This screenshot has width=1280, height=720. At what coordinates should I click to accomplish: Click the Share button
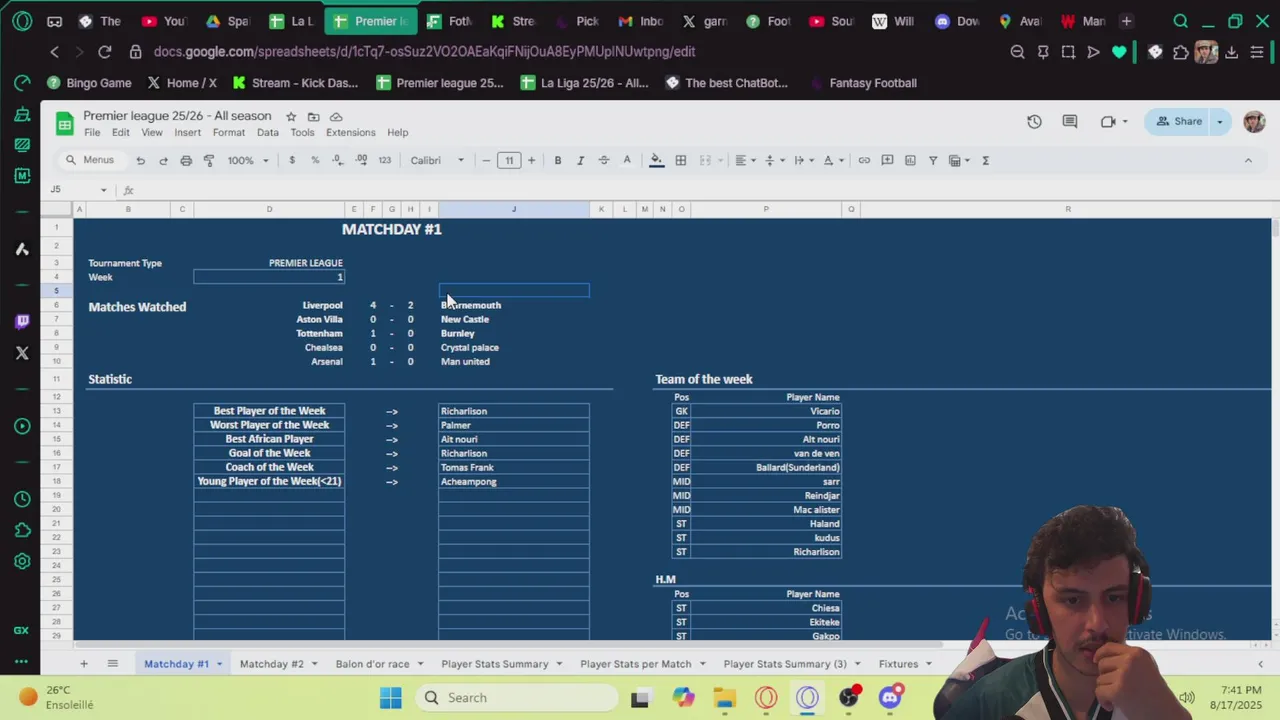click(x=1178, y=122)
